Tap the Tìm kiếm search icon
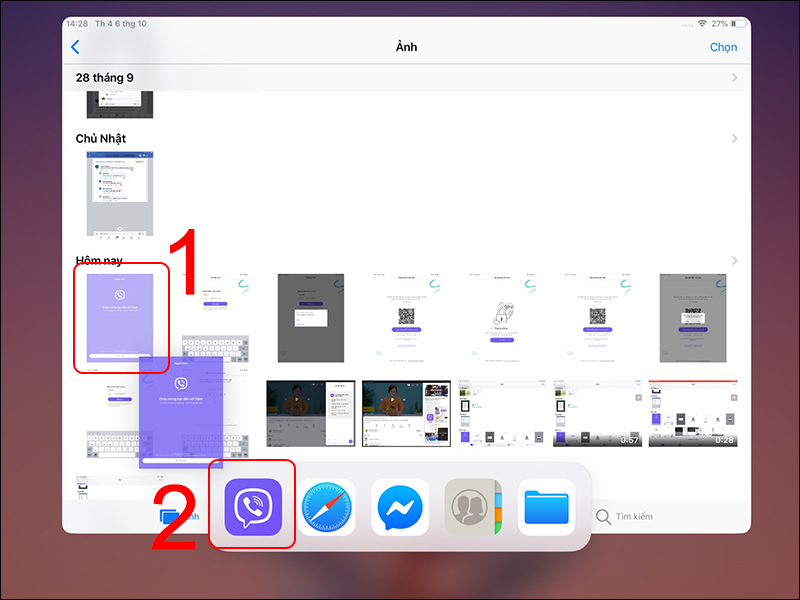The image size is (800, 600). coord(603,517)
